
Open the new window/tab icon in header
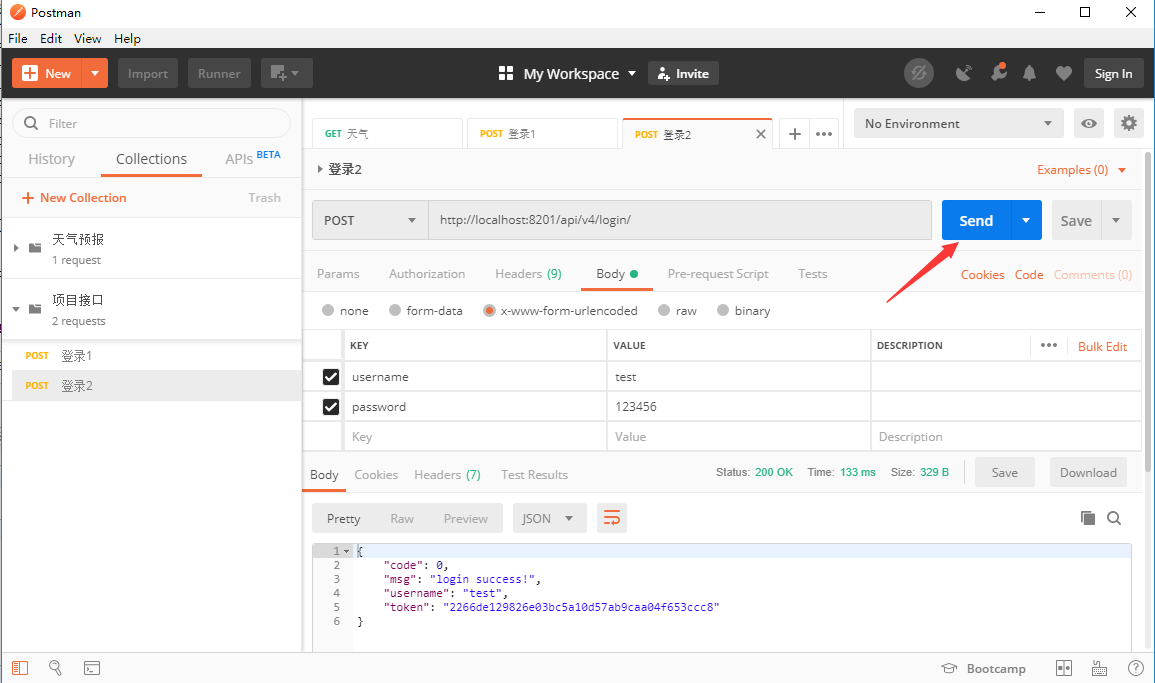tap(287, 73)
